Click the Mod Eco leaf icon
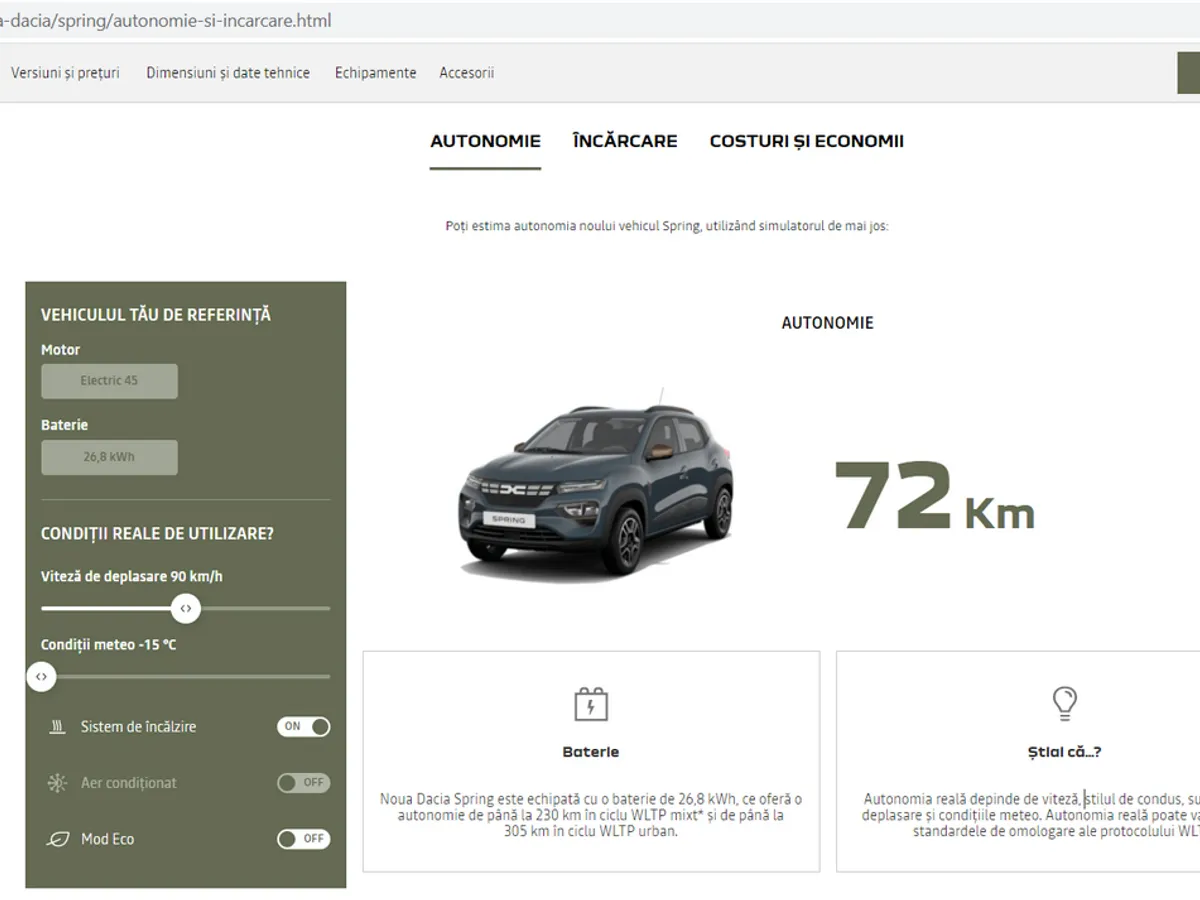The image size is (1200, 900). 57,839
